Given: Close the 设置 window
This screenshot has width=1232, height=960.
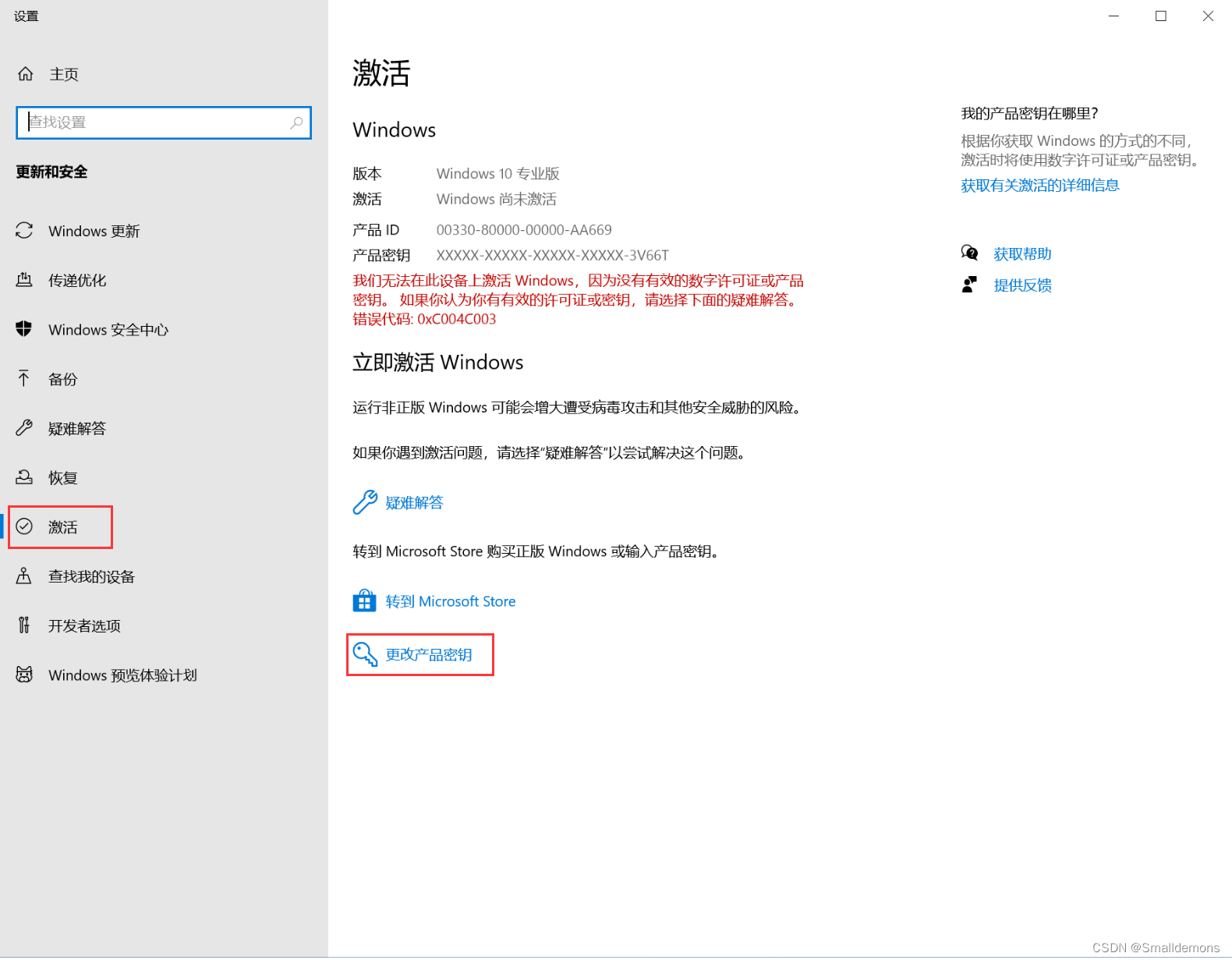Looking at the screenshot, I should [x=1208, y=16].
